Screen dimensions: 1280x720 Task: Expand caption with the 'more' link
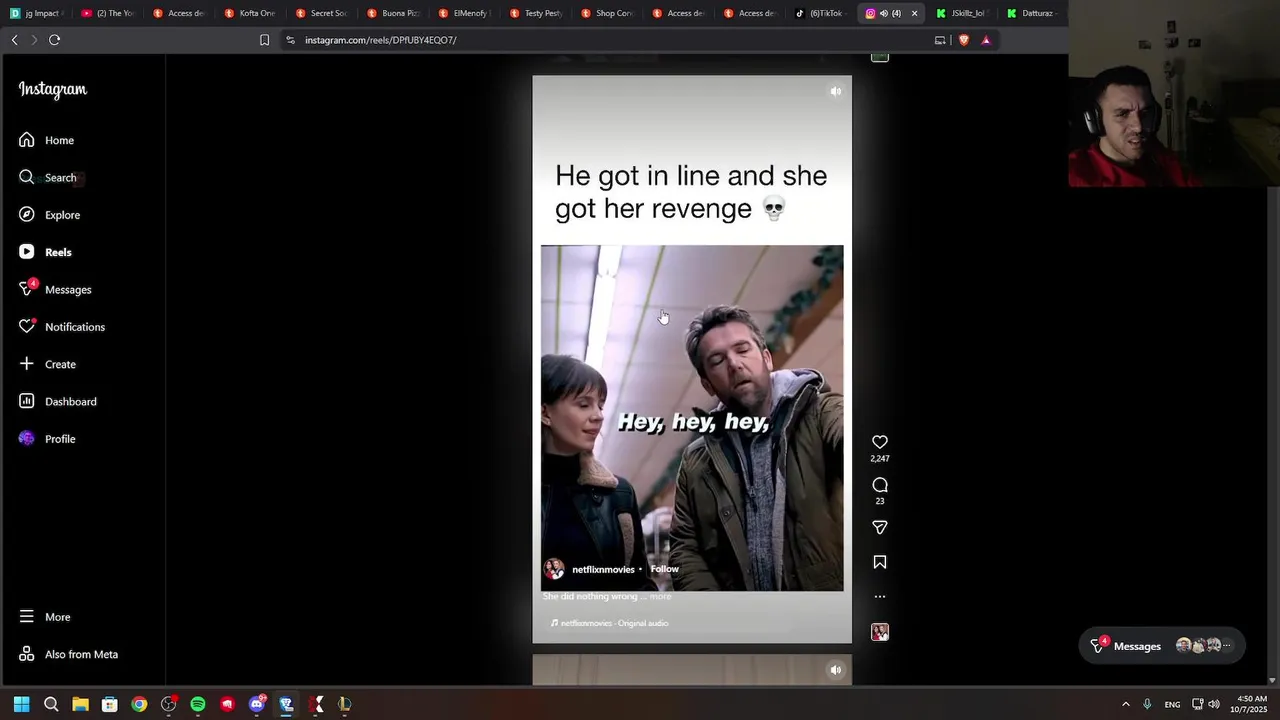661,596
